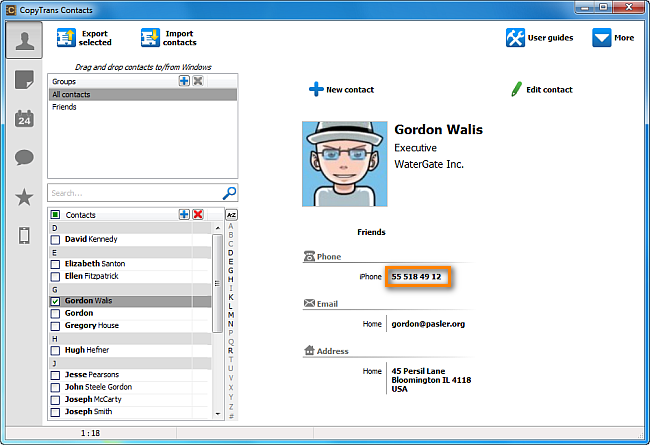Check David Kennedy's checkbox

tap(55, 240)
